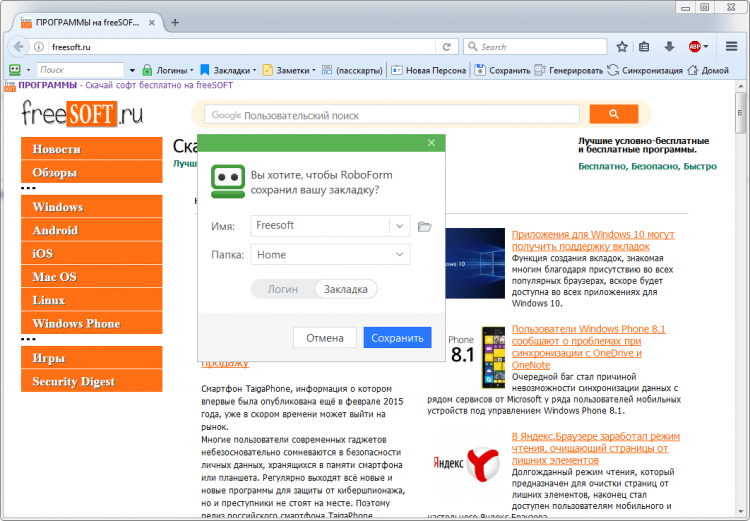Click scrollbar down arrow
750x521 pixels.
740,514
